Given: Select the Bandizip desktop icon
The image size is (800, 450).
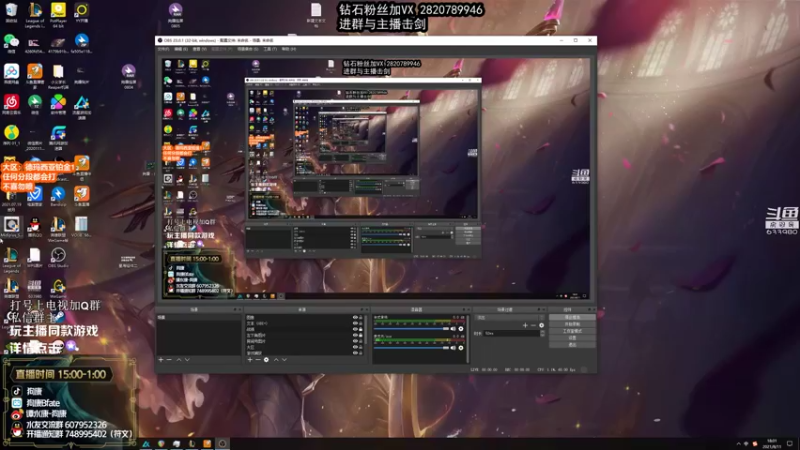Looking at the screenshot, I should (x=58, y=196).
